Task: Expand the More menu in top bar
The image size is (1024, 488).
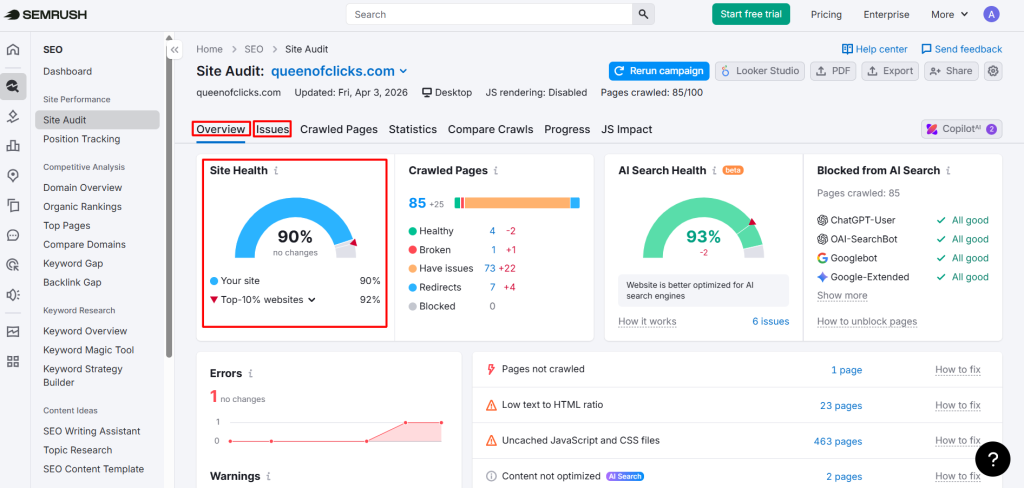Action: click(x=950, y=14)
